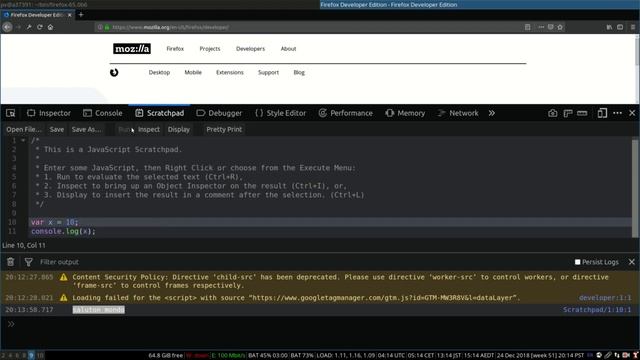Viewport: 640px width, 360px height.
Task: Toggle the sidebar icon in the Firefox toolbar
Action: (620, 27)
